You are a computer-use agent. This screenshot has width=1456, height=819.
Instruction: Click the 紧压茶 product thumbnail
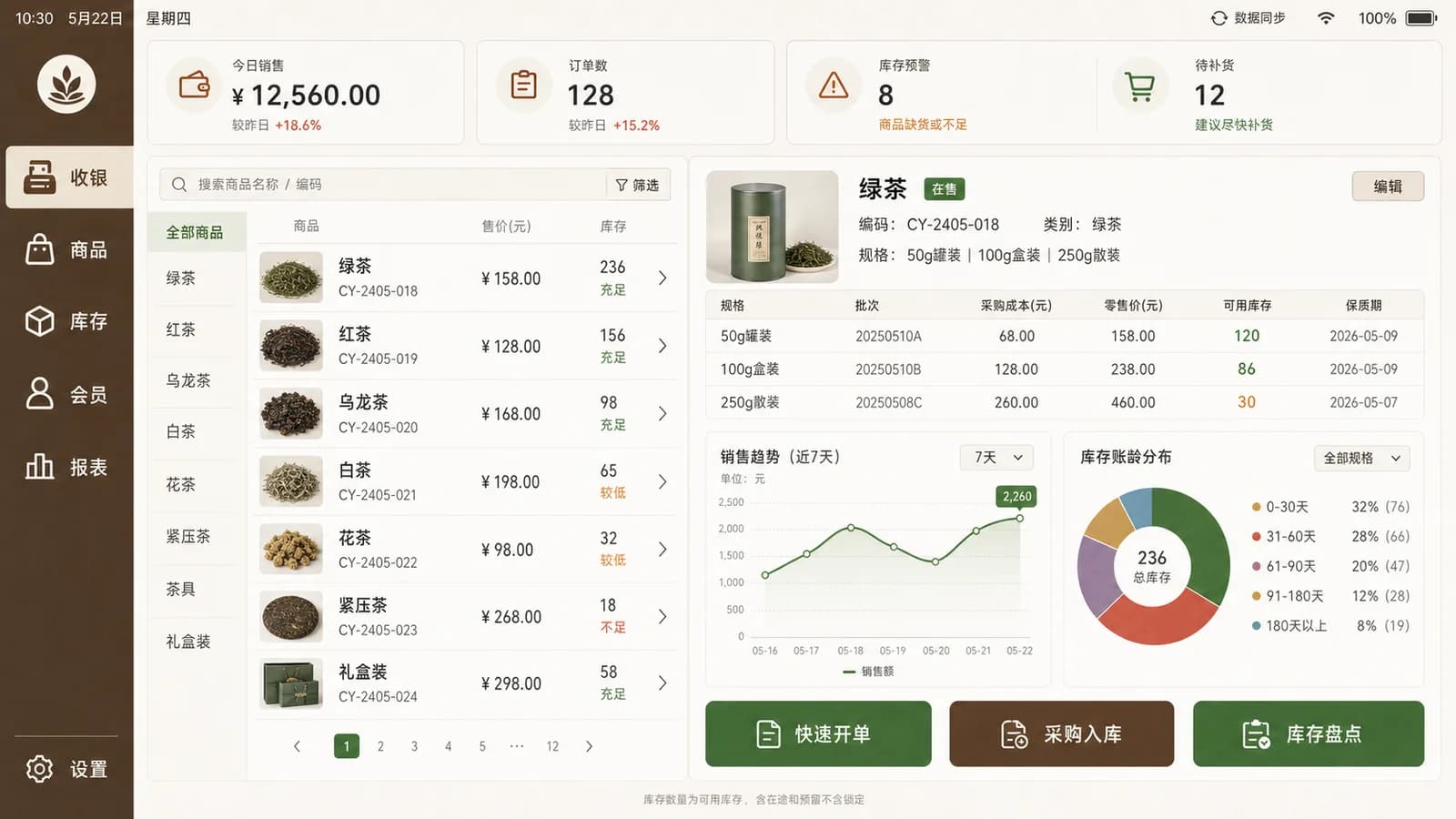(291, 616)
